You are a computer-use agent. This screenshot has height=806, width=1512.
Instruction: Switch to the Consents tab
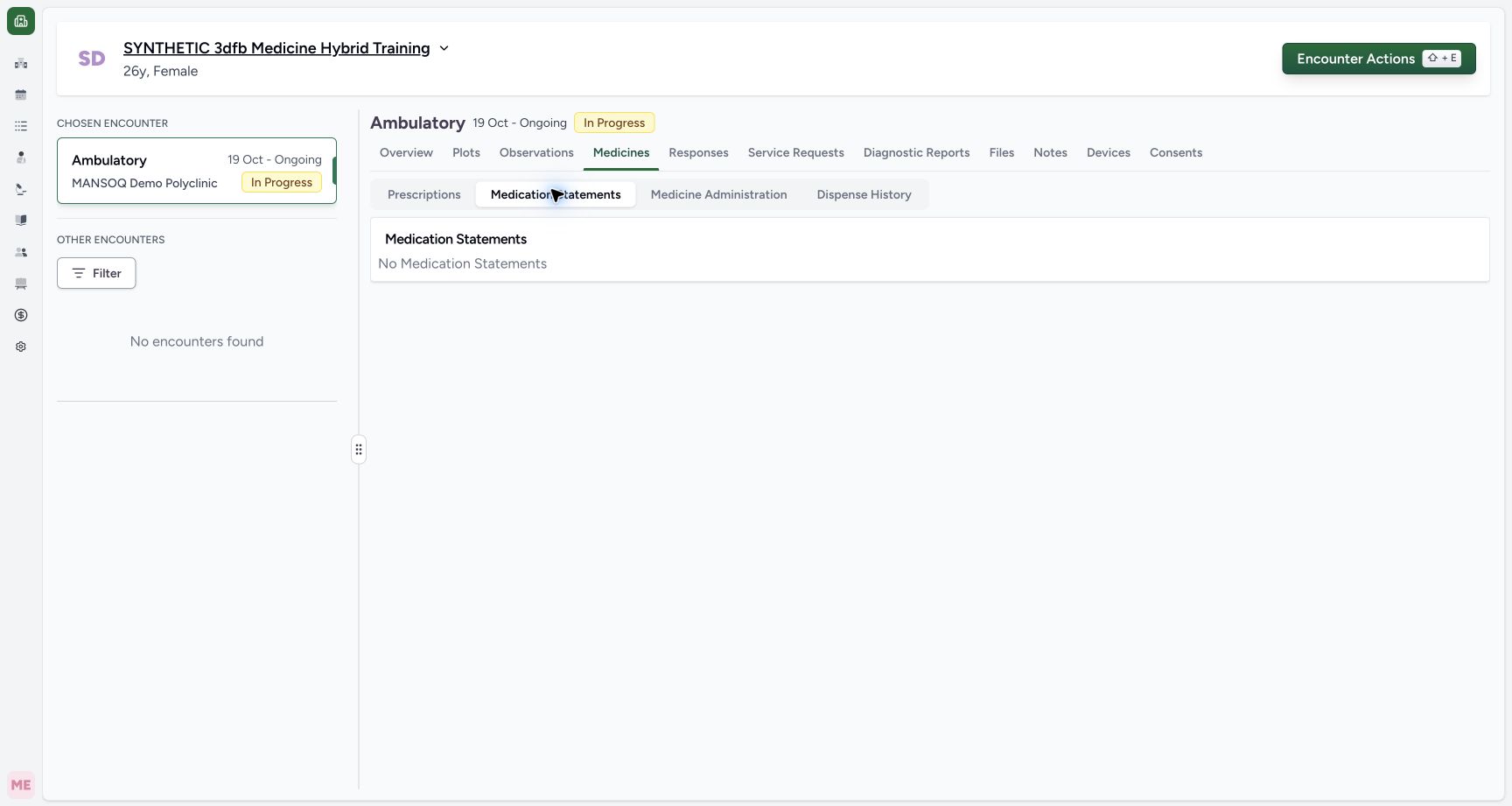coord(1176,152)
